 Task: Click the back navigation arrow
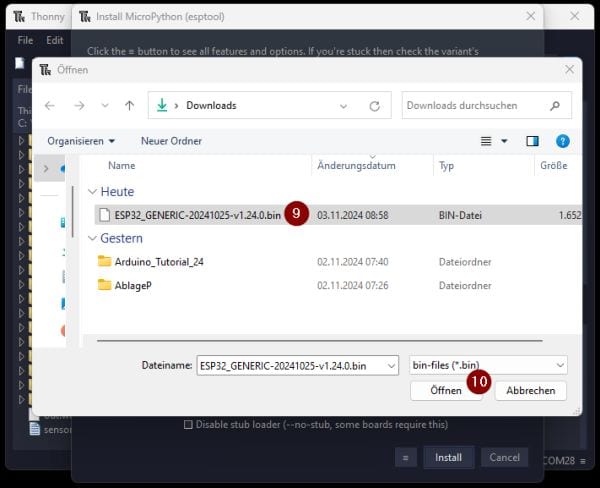tap(50, 105)
